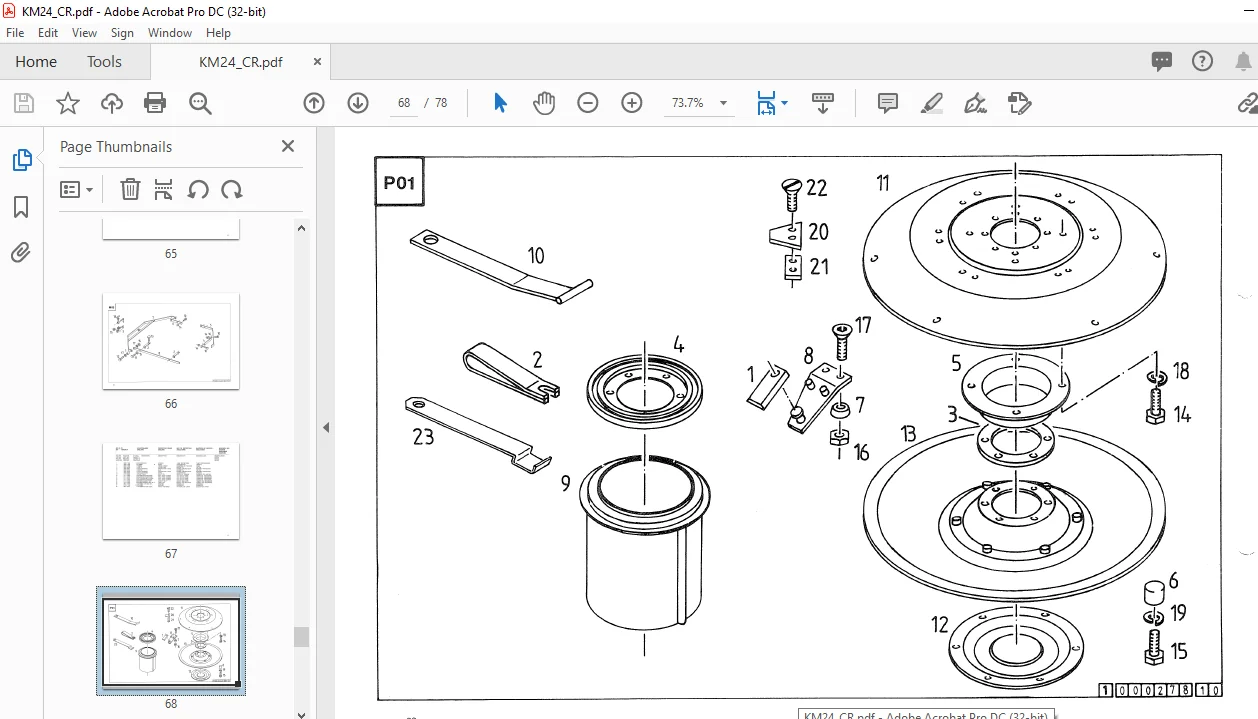
Task: Click the share link icon
Action: click(1248, 103)
